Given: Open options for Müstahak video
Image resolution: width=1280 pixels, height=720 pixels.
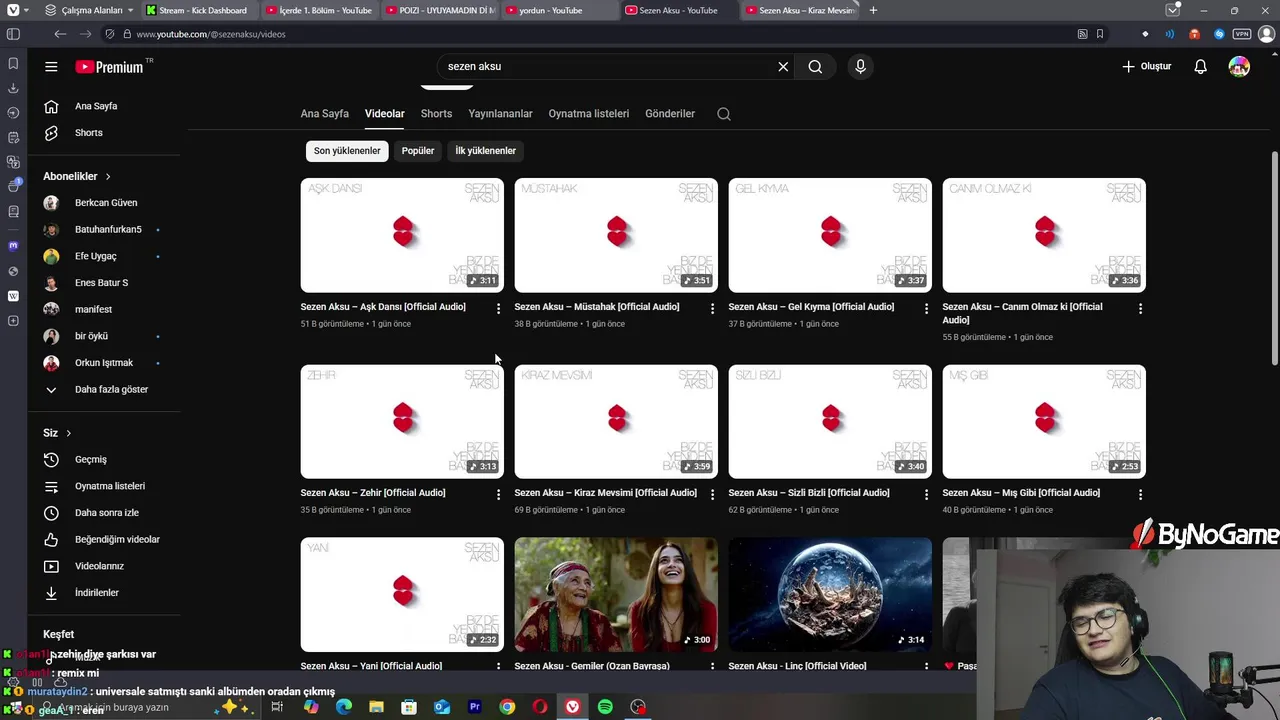Looking at the screenshot, I should tap(712, 309).
